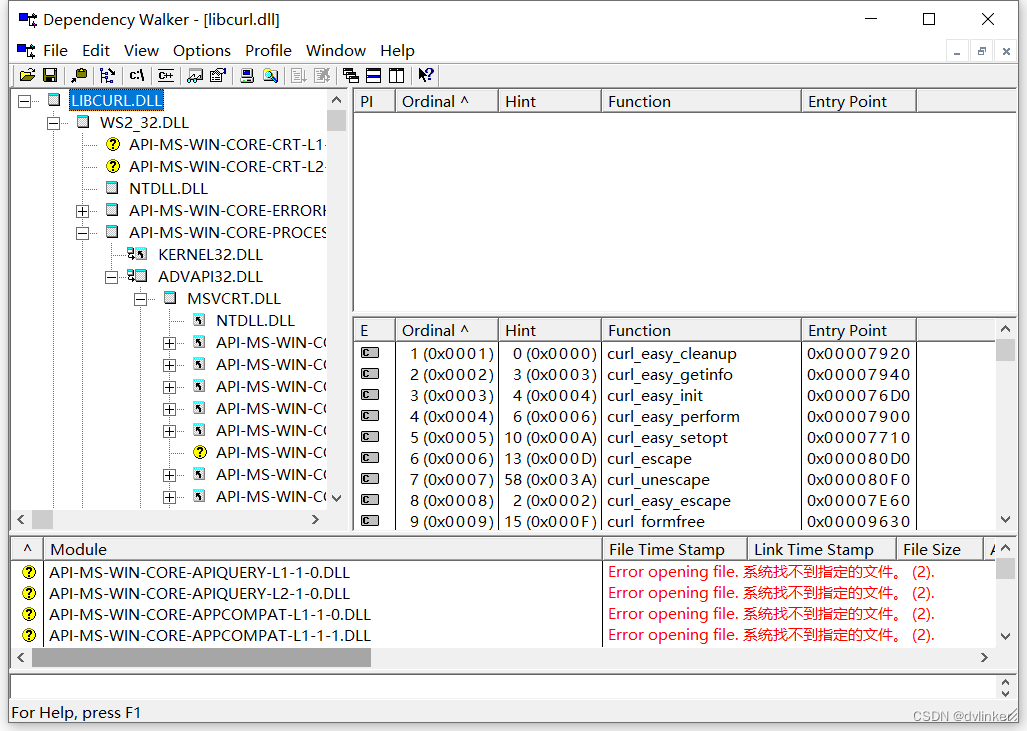Click the Tile Vertically toolbar icon
The width and height of the screenshot is (1027, 731).
point(396,75)
